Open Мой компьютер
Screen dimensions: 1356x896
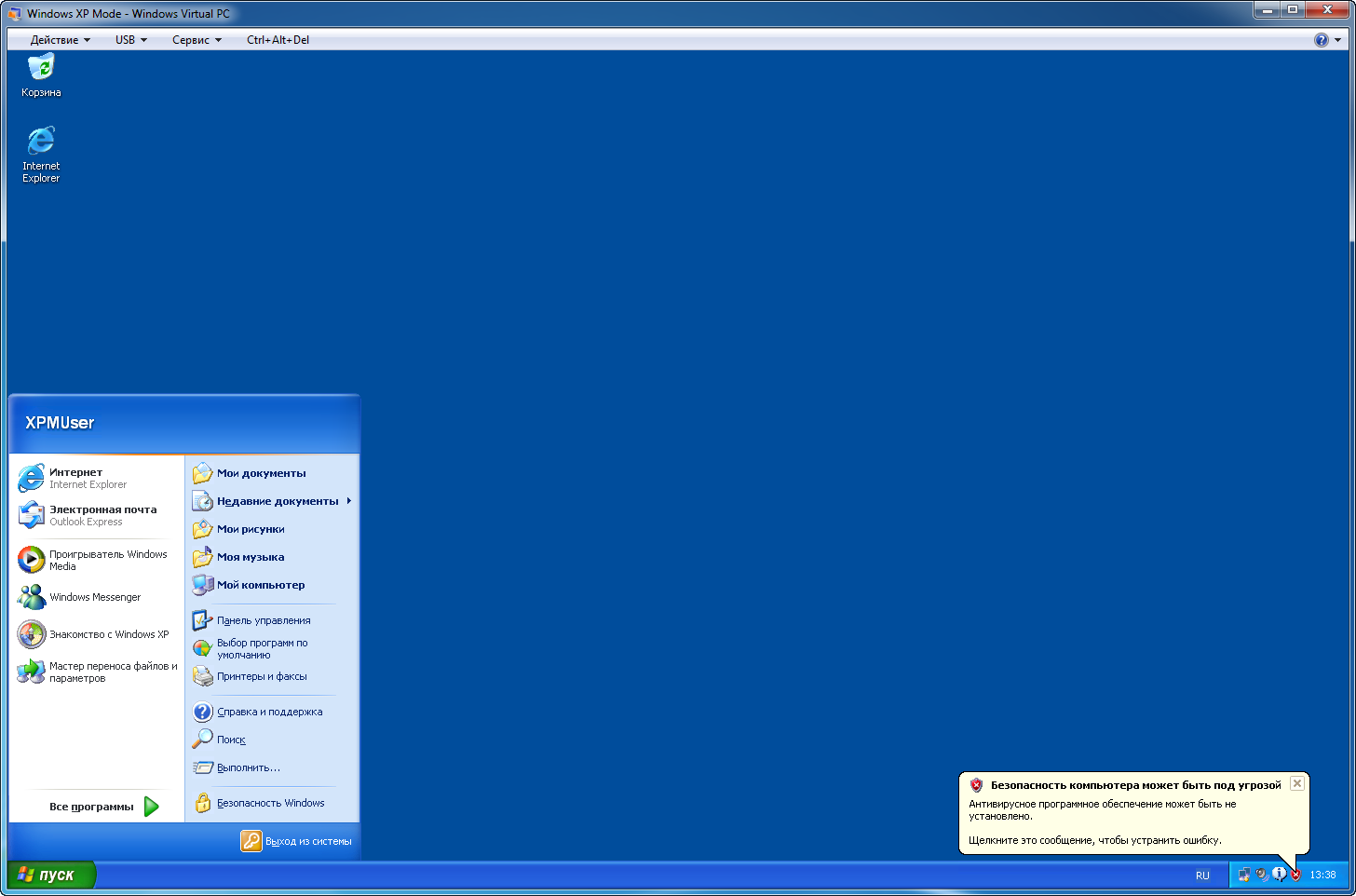click(x=272, y=585)
